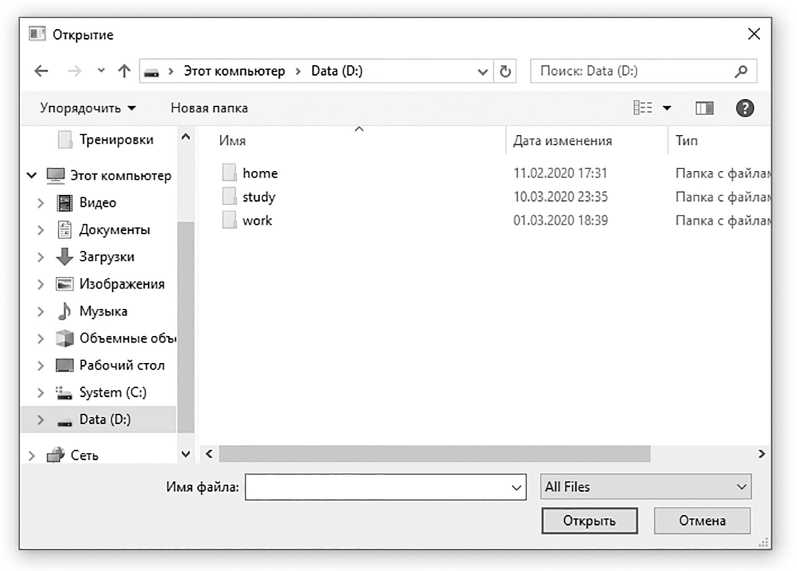Click the System (C:) drive icon

[64, 393]
